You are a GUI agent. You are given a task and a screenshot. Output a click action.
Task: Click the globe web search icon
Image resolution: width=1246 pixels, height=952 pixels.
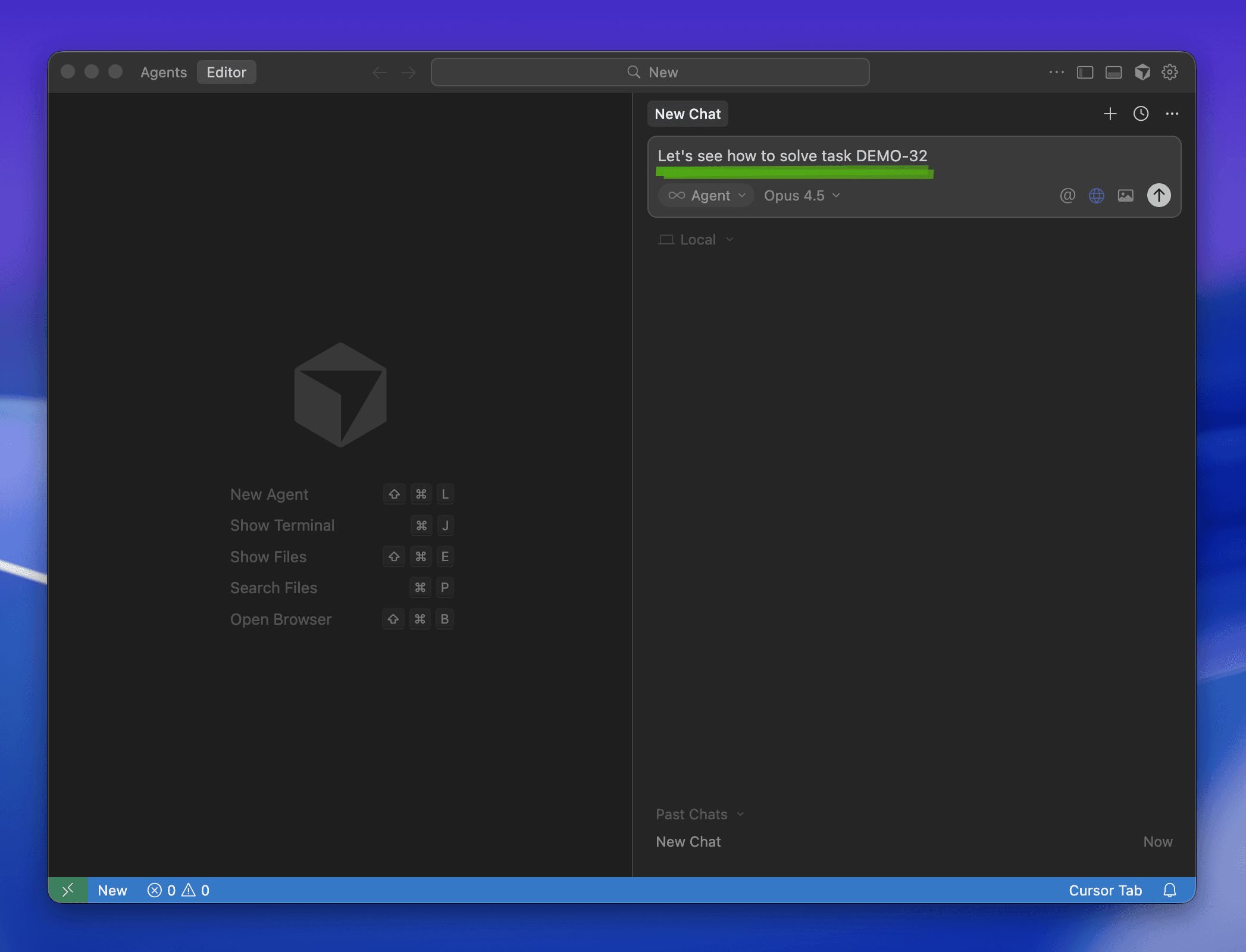coord(1096,195)
